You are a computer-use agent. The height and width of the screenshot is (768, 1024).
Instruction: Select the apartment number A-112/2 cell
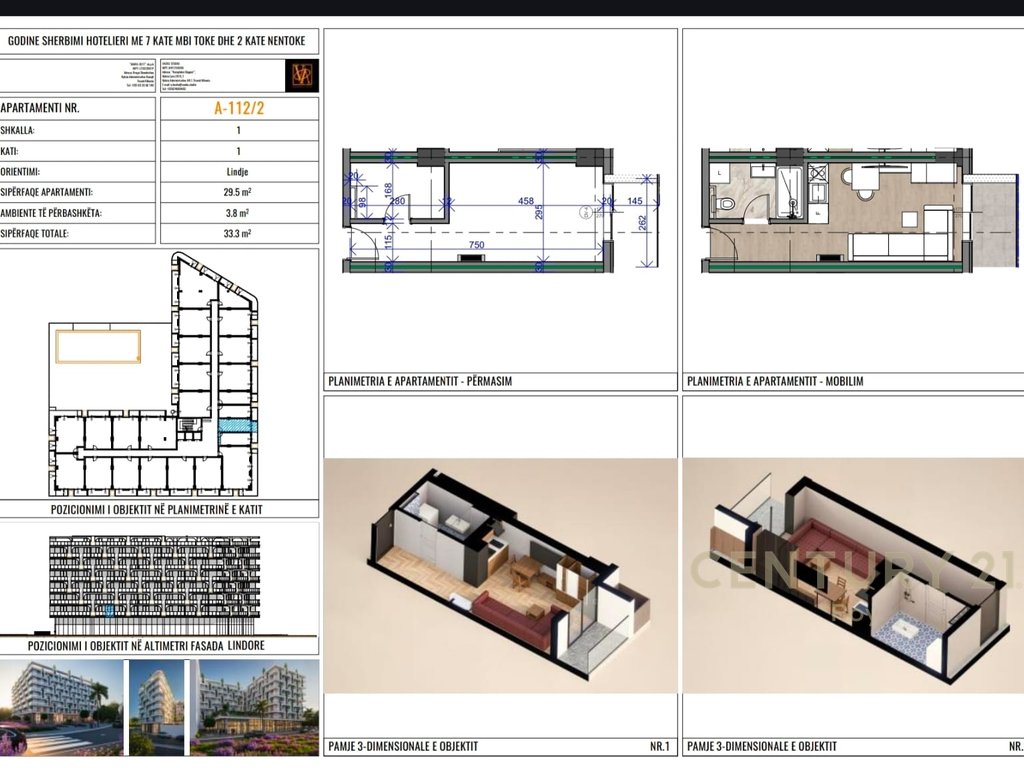239,109
